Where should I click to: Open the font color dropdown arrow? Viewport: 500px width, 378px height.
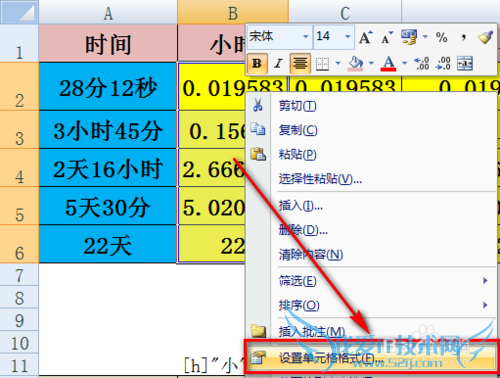[404, 63]
